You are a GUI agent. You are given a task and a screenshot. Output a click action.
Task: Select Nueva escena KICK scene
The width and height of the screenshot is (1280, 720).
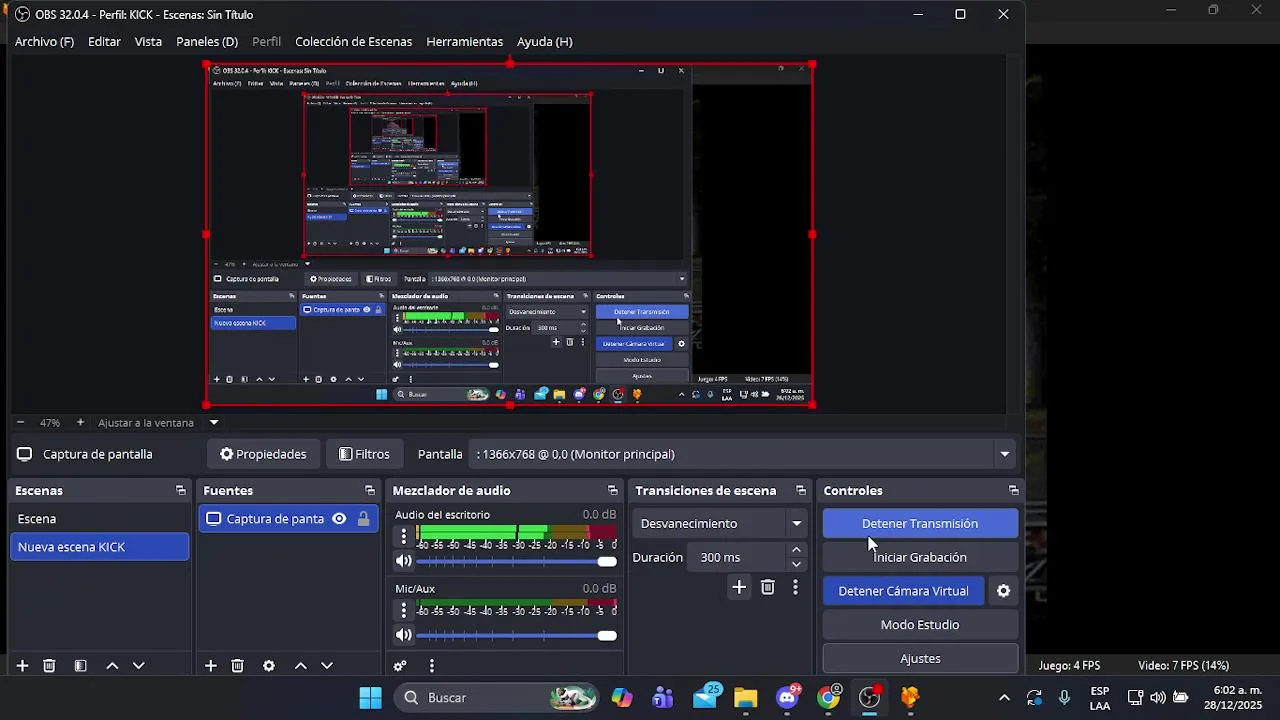point(99,547)
